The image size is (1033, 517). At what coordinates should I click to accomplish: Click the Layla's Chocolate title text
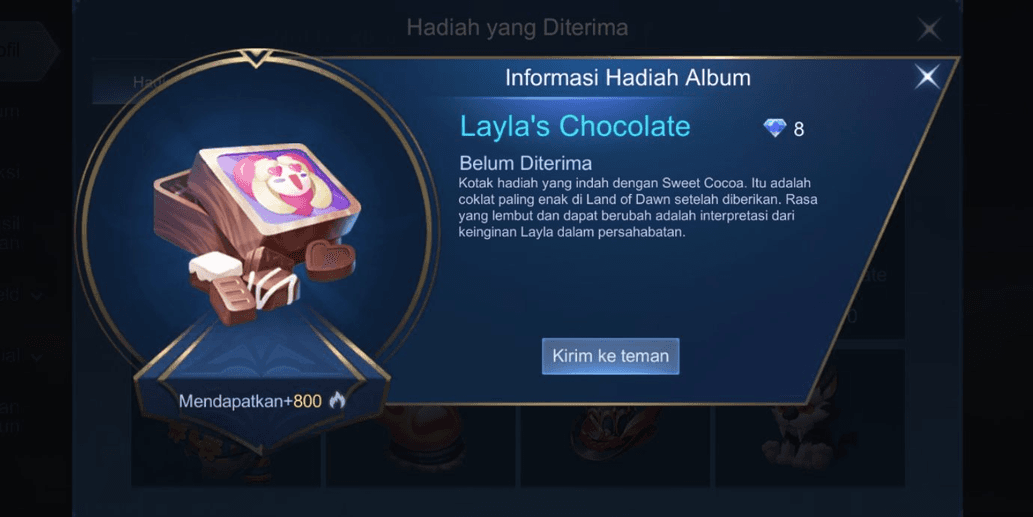(x=574, y=126)
